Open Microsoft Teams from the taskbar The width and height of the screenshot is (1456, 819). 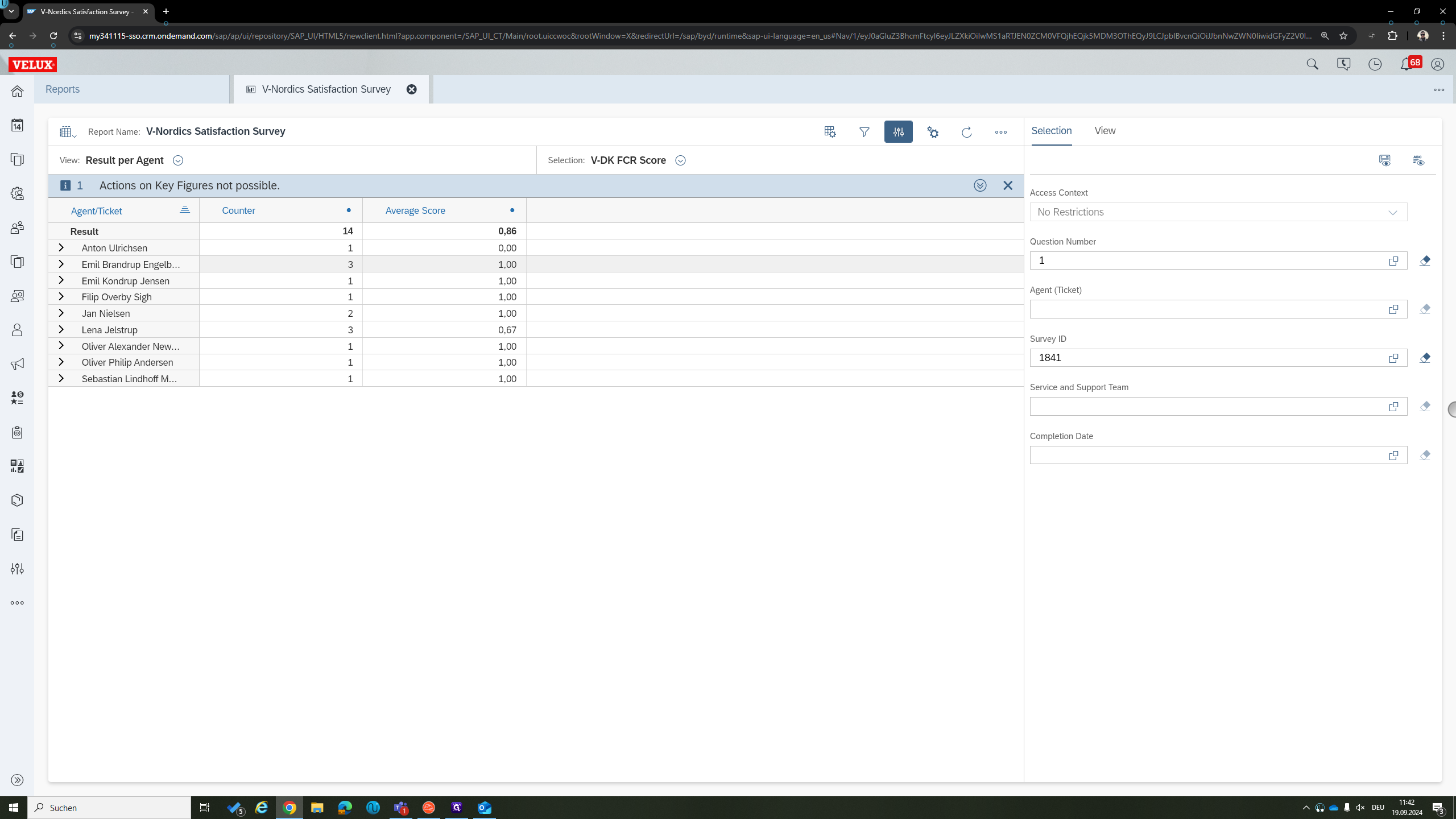point(401,808)
